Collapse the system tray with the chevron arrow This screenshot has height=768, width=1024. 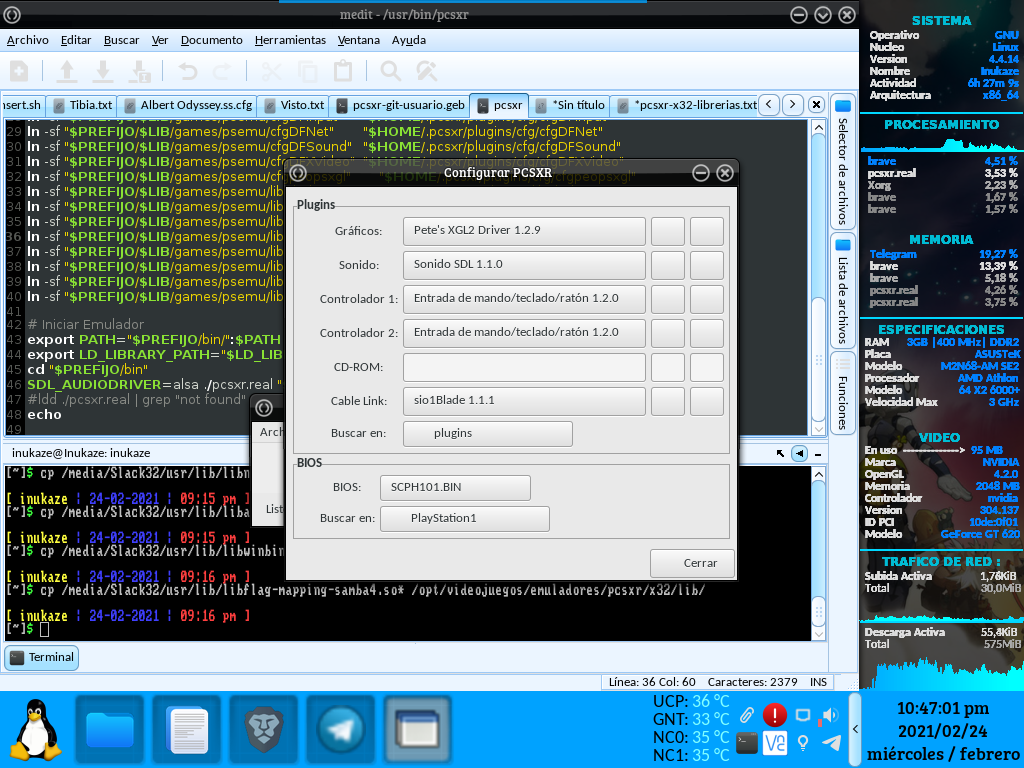[855, 729]
